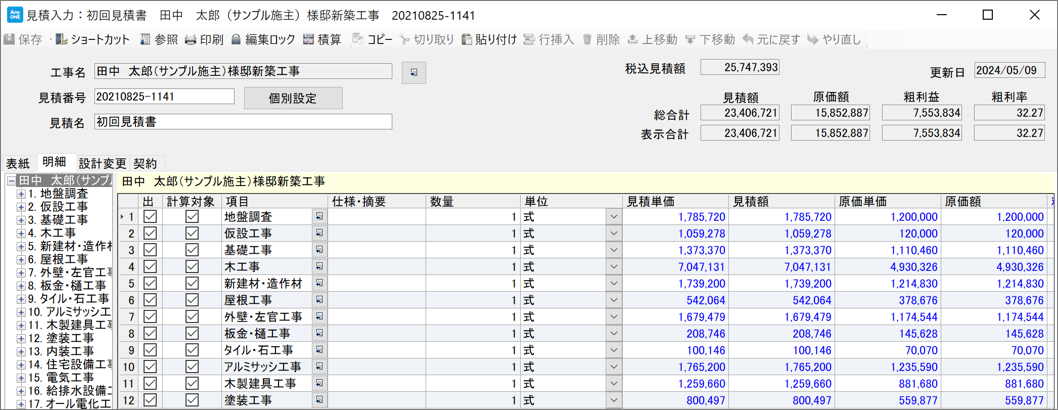Open the ショートカット toolbar item
This screenshot has height=410, width=1058.
point(92,40)
